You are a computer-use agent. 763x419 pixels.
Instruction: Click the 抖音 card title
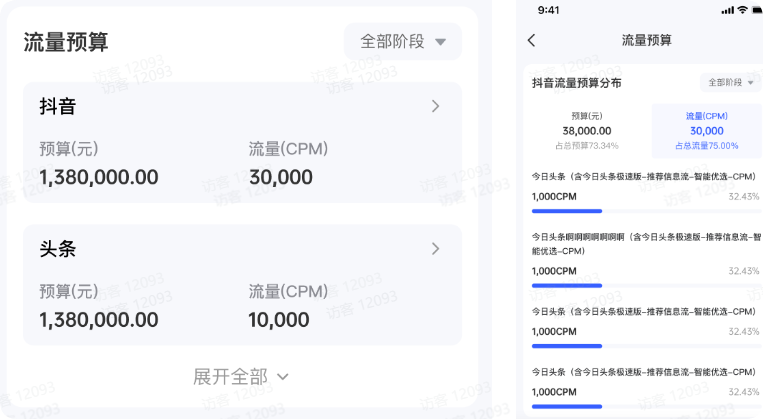coord(57,106)
